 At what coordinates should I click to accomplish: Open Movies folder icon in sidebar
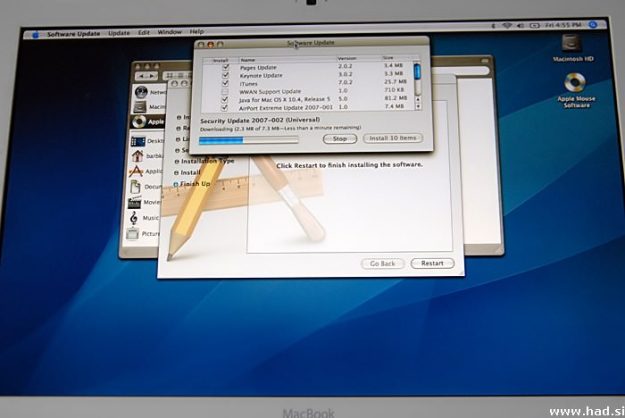135,202
